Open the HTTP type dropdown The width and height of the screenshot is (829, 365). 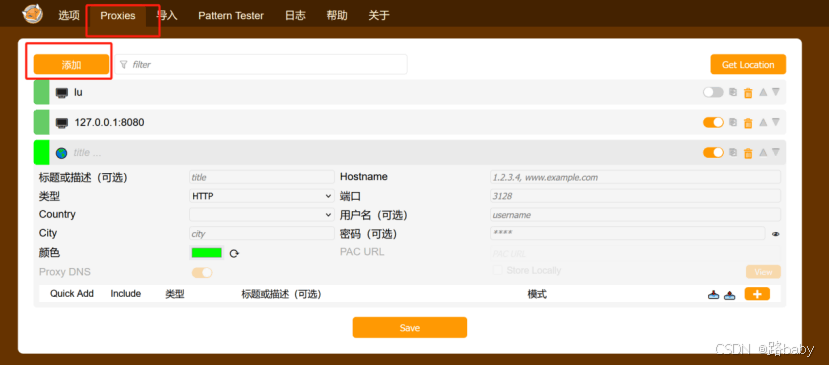[x=262, y=196]
